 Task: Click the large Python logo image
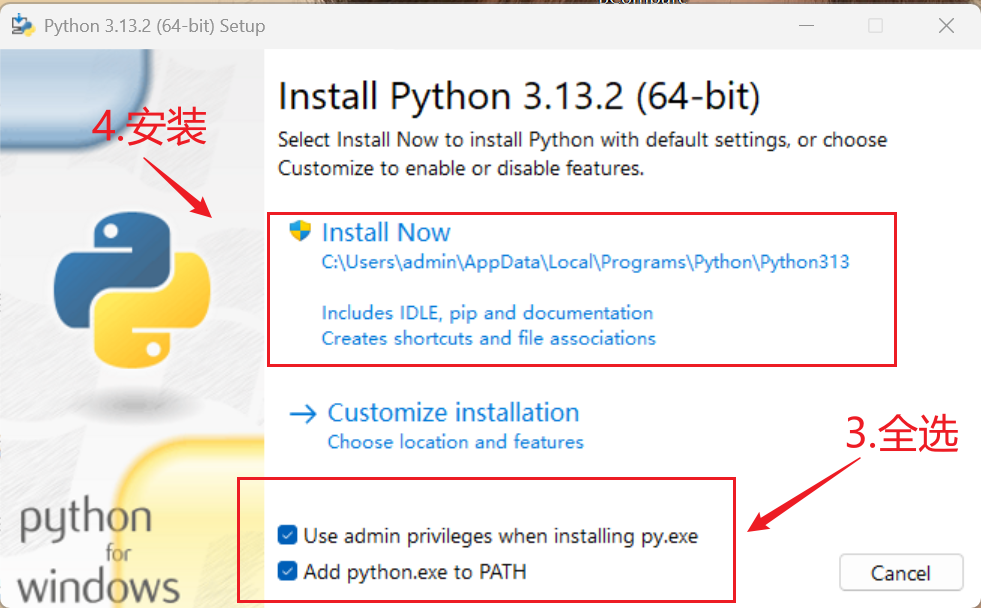(x=132, y=289)
